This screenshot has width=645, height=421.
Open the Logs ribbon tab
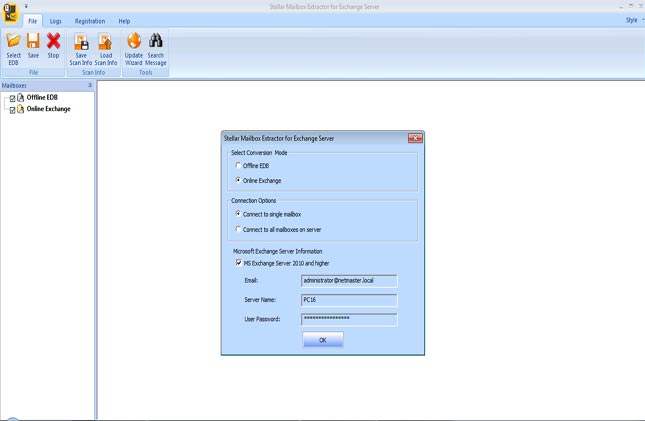[56, 21]
